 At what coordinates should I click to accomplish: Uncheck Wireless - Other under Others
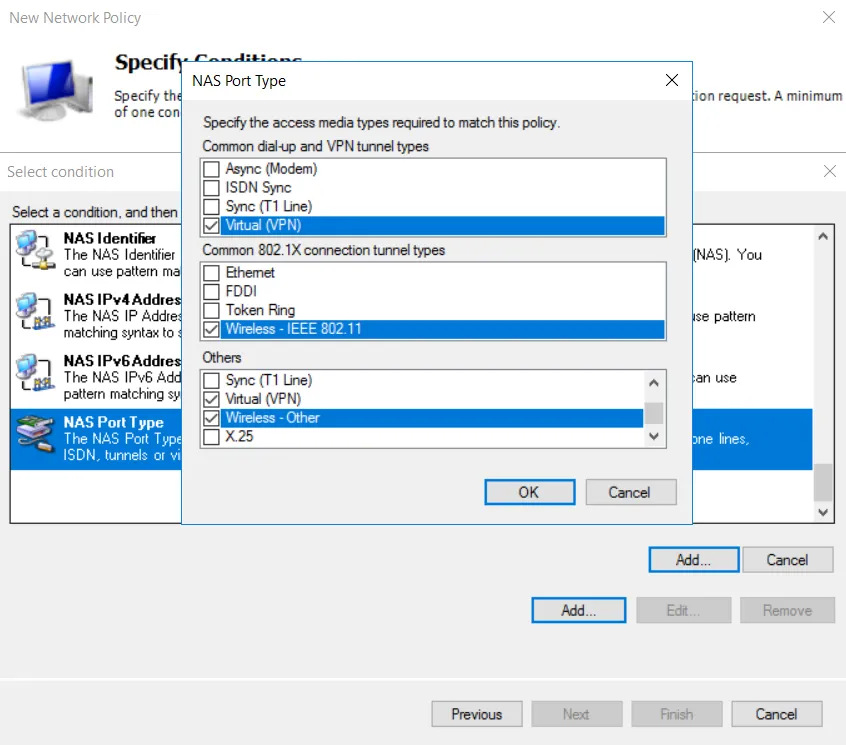(211, 418)
